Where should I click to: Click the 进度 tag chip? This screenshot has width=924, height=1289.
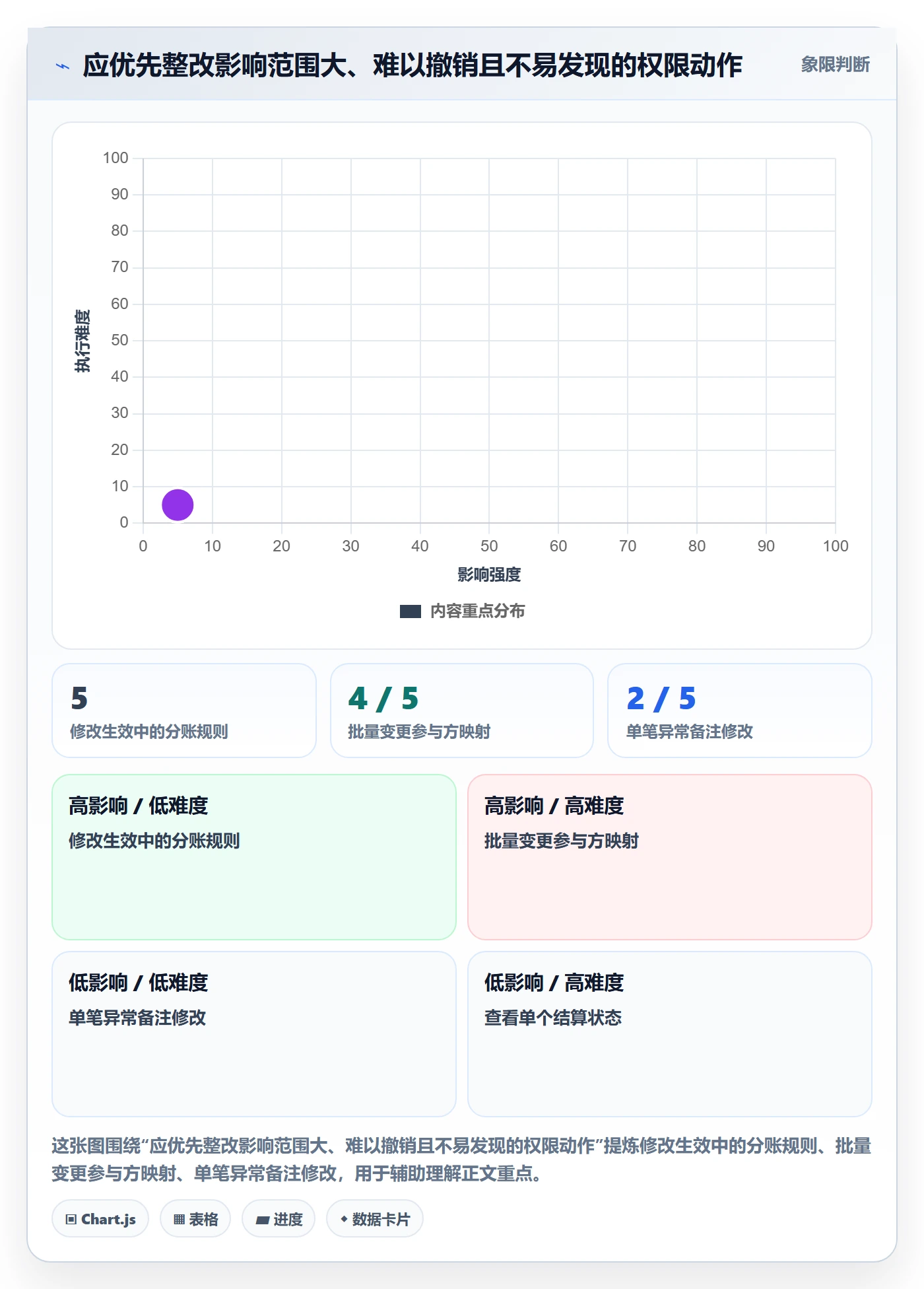click(x=279, y=1219)
